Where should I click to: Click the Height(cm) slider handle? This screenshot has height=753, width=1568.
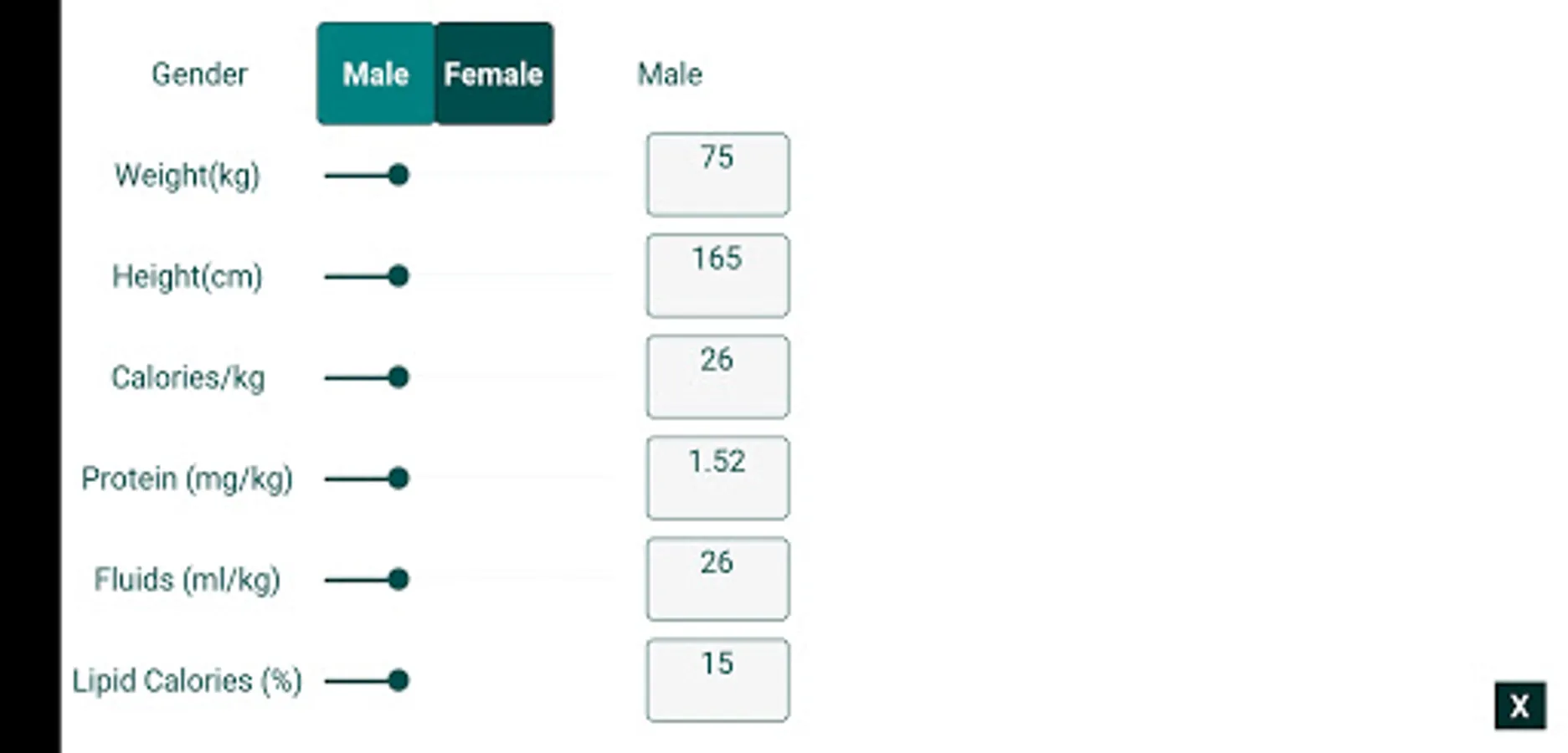tap(398, 276)
